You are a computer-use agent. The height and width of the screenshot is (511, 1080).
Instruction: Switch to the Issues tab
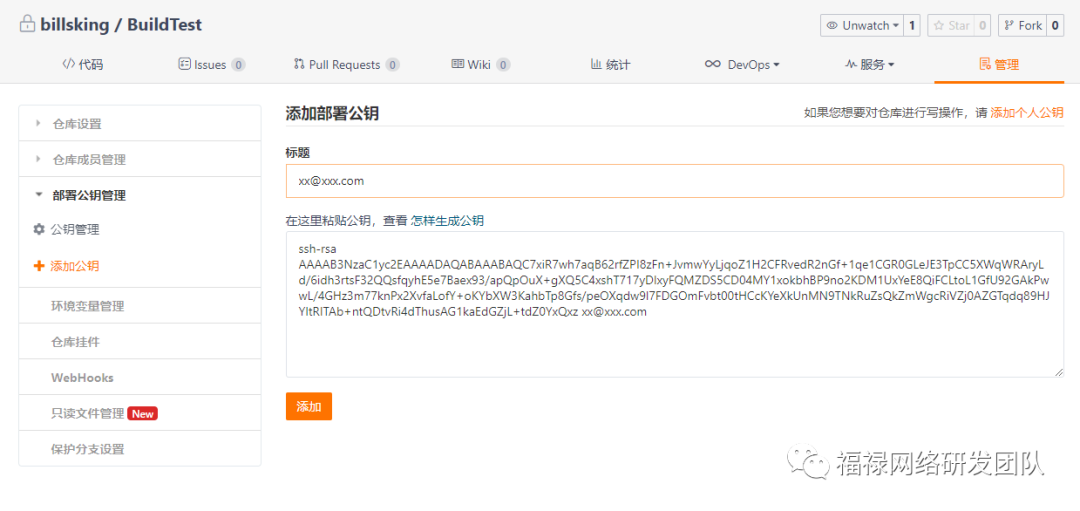click(x=211, y=65)
